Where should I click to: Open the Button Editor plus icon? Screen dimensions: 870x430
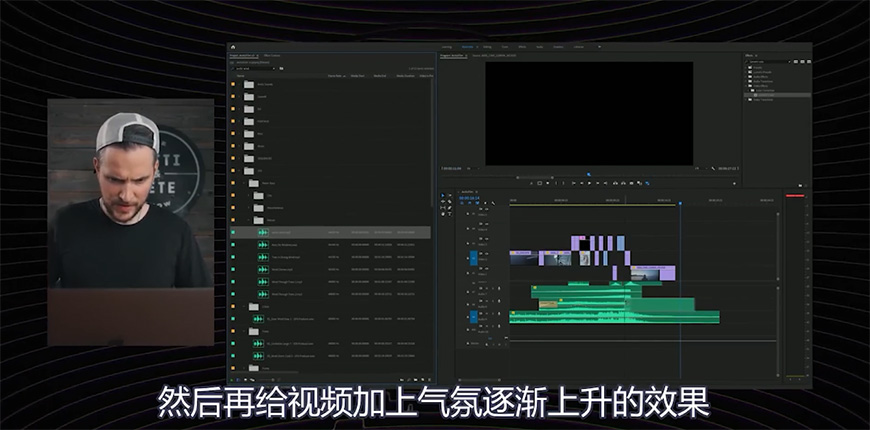(x=734, y=184)
